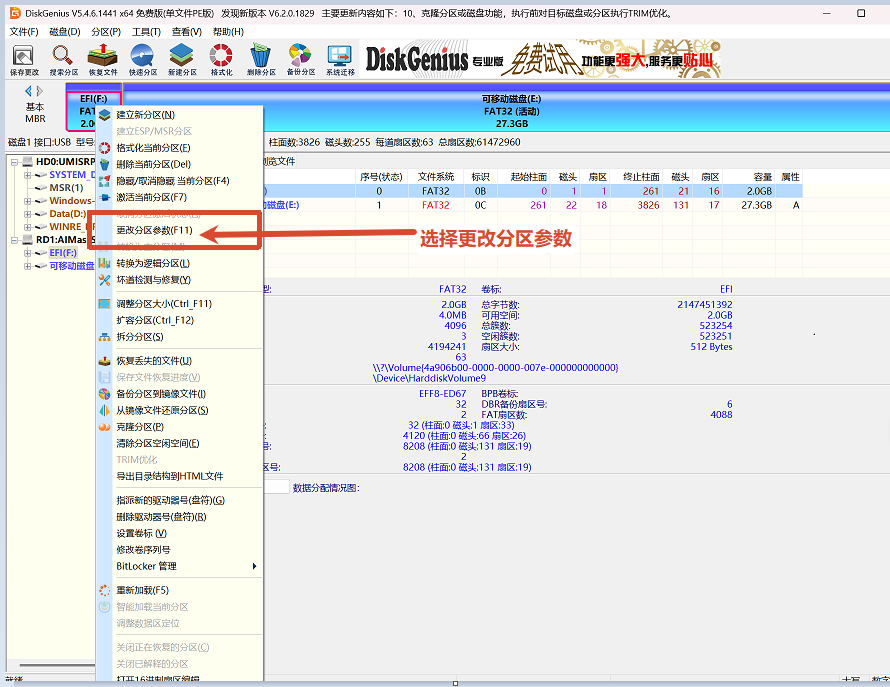Choose 隐藏/取消隐藏 当前分区(F4)

(x=179, y=181)
